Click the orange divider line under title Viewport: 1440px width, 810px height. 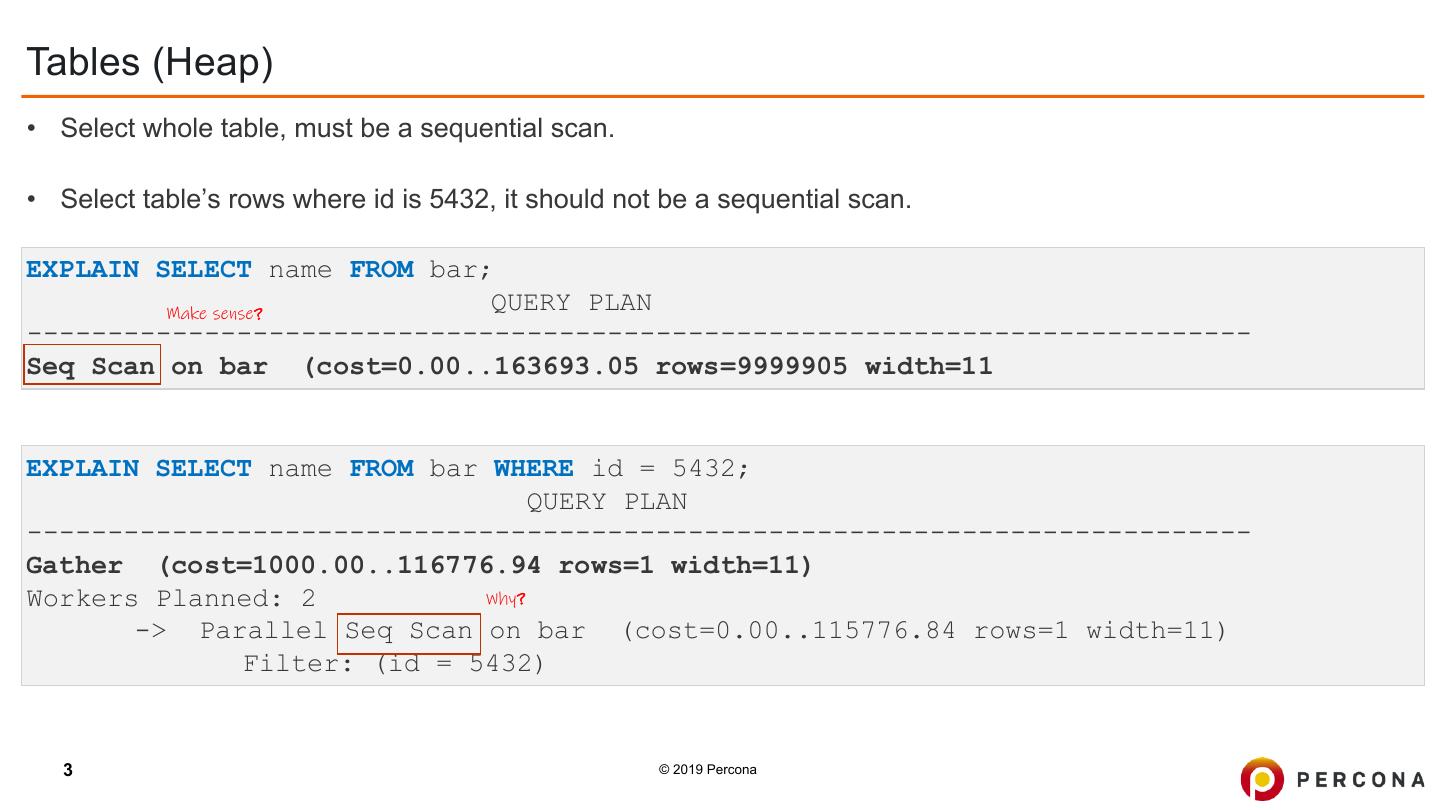click(x=722, y=97)
